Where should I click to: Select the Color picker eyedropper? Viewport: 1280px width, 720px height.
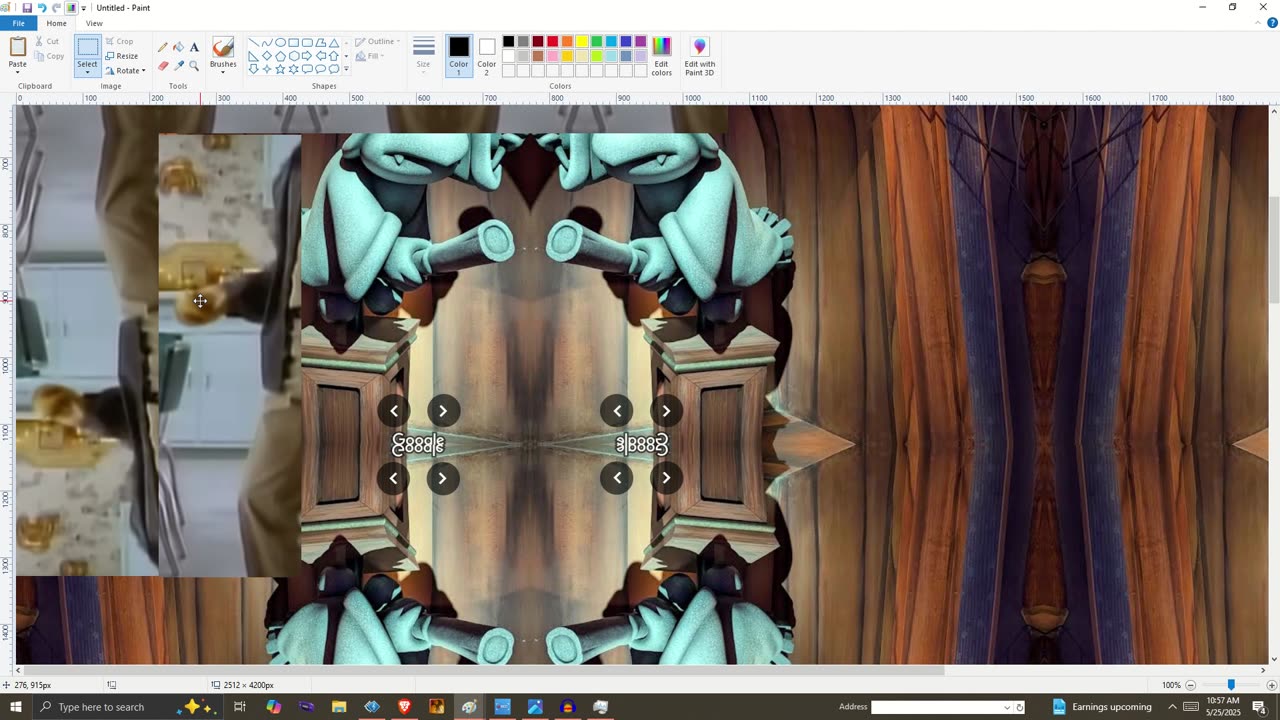(x=178, y=66)
